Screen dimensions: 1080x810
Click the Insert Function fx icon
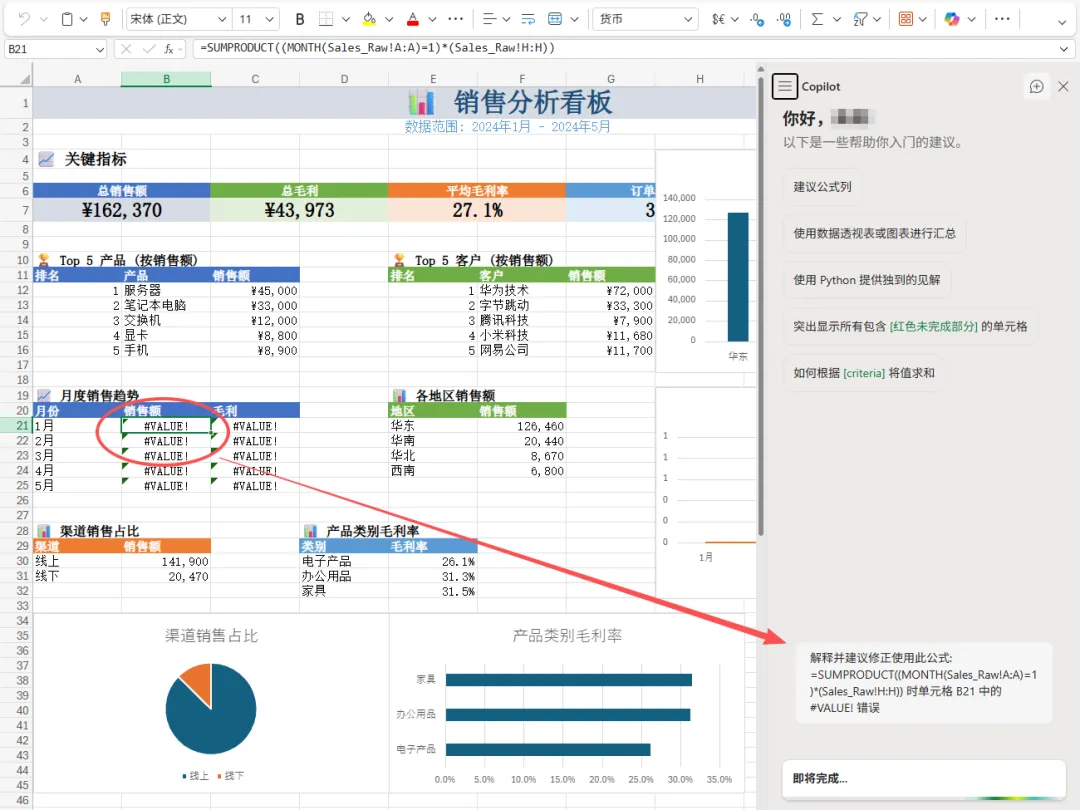coord(169,49)
